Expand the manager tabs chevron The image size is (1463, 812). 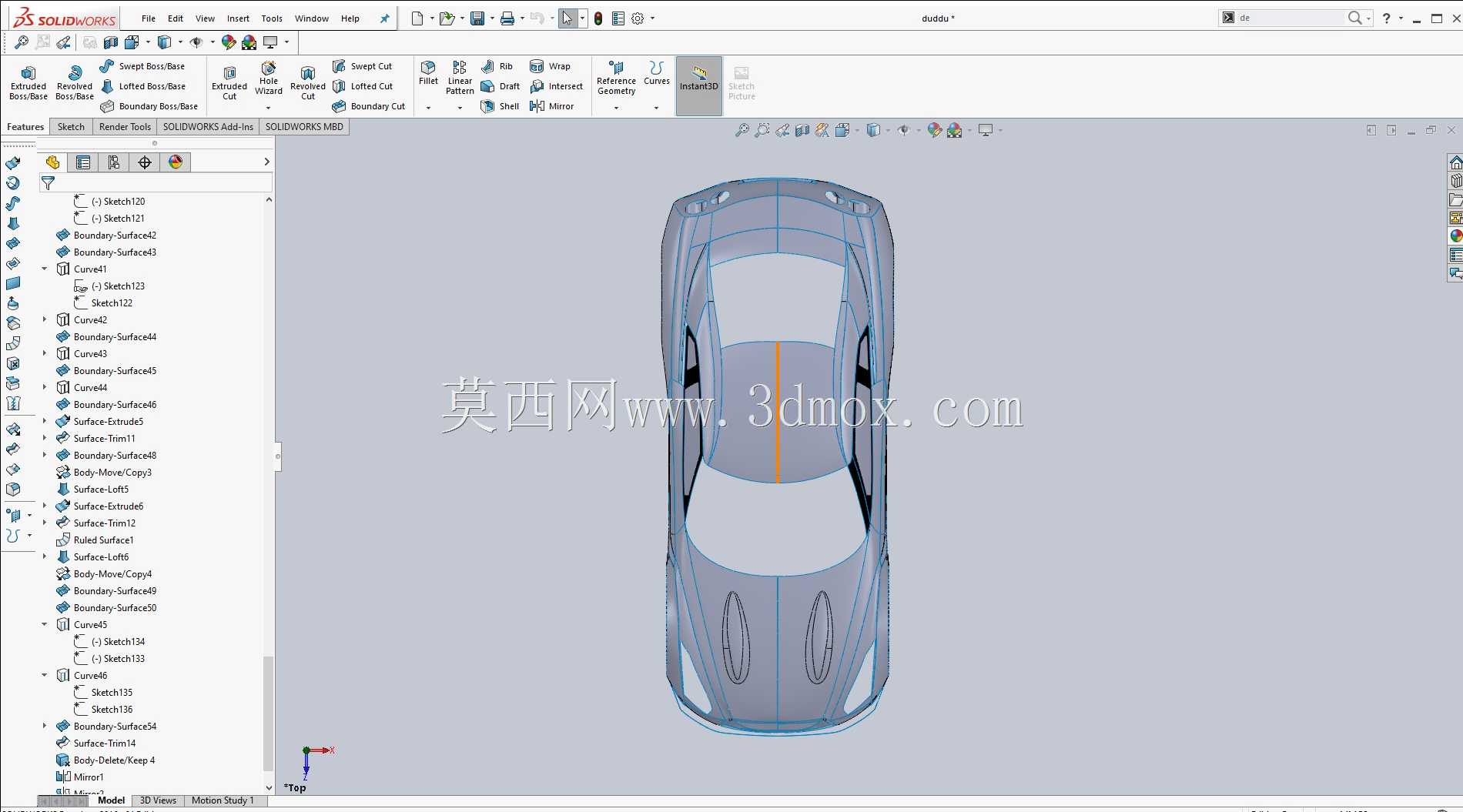[266, 162]
